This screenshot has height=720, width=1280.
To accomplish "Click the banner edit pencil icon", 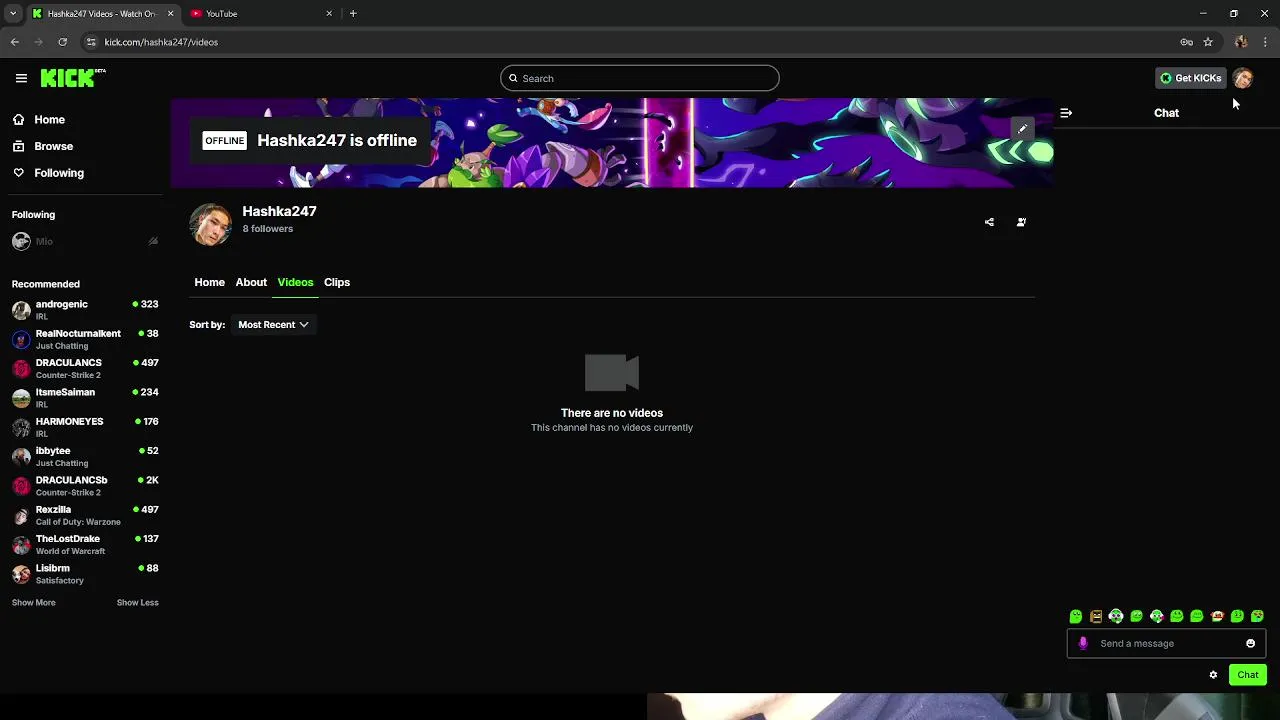I will coord(1022,129).
